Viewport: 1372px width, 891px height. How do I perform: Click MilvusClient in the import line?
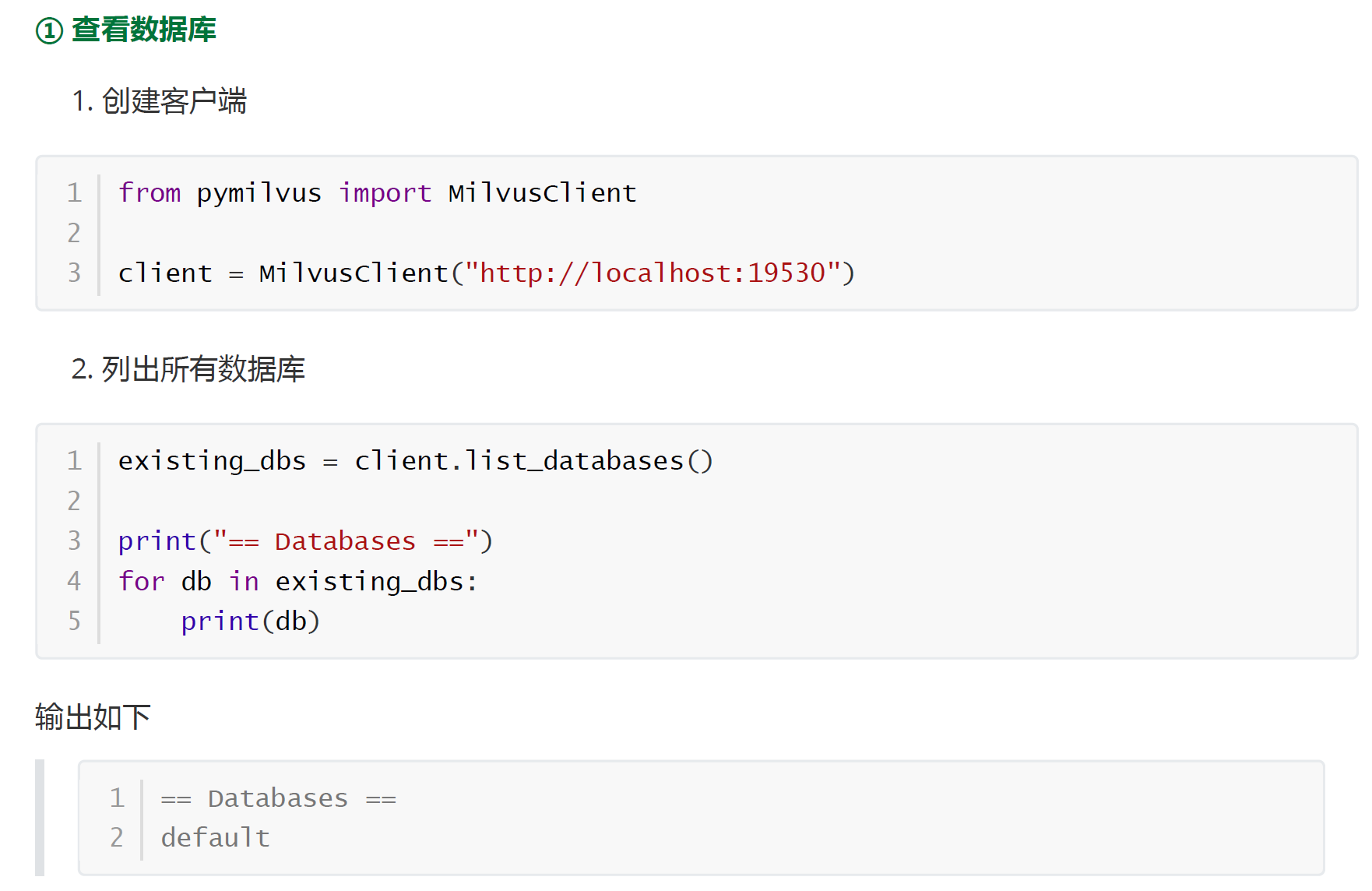click(543, 192)
